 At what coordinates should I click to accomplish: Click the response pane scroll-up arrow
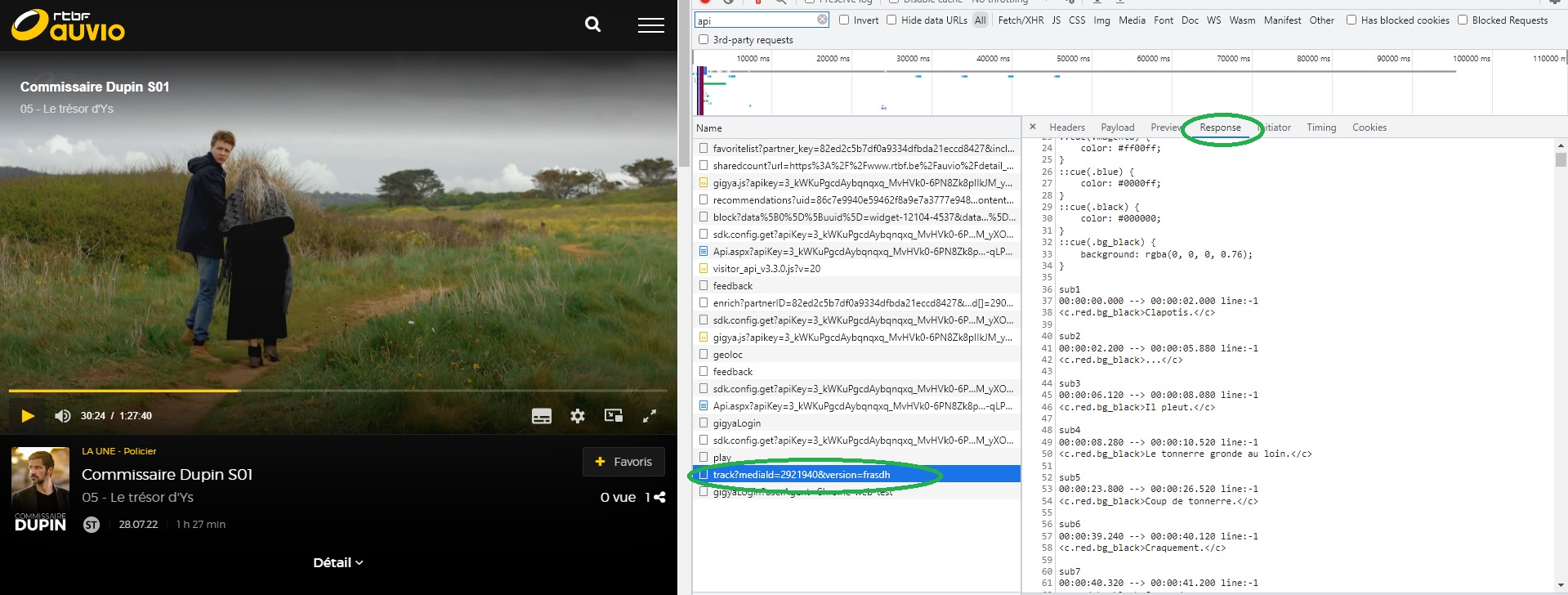coord(1561,145)
